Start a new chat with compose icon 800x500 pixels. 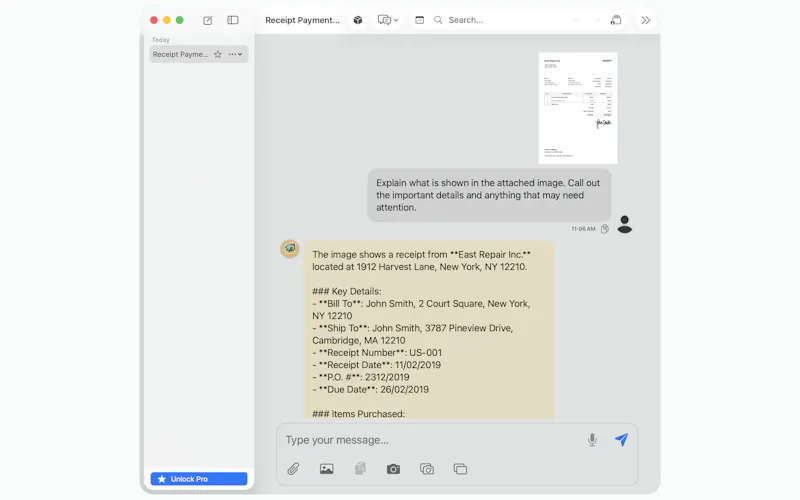[x=208, y=20]
